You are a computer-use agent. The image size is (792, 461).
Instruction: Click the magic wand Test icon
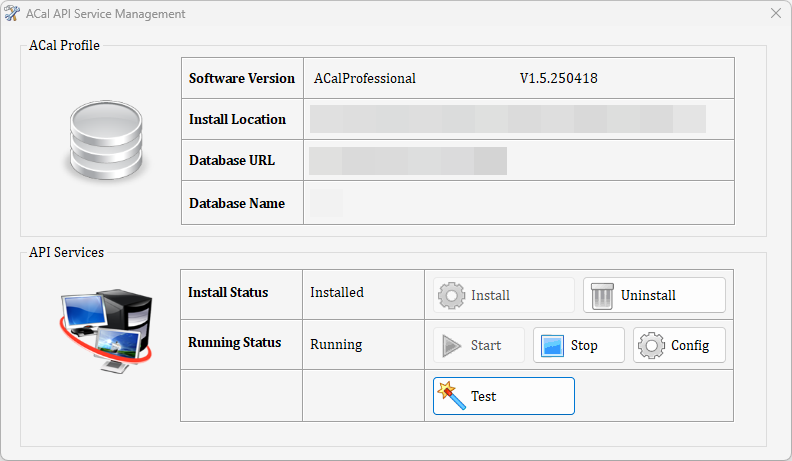click(x=452, y=395)
